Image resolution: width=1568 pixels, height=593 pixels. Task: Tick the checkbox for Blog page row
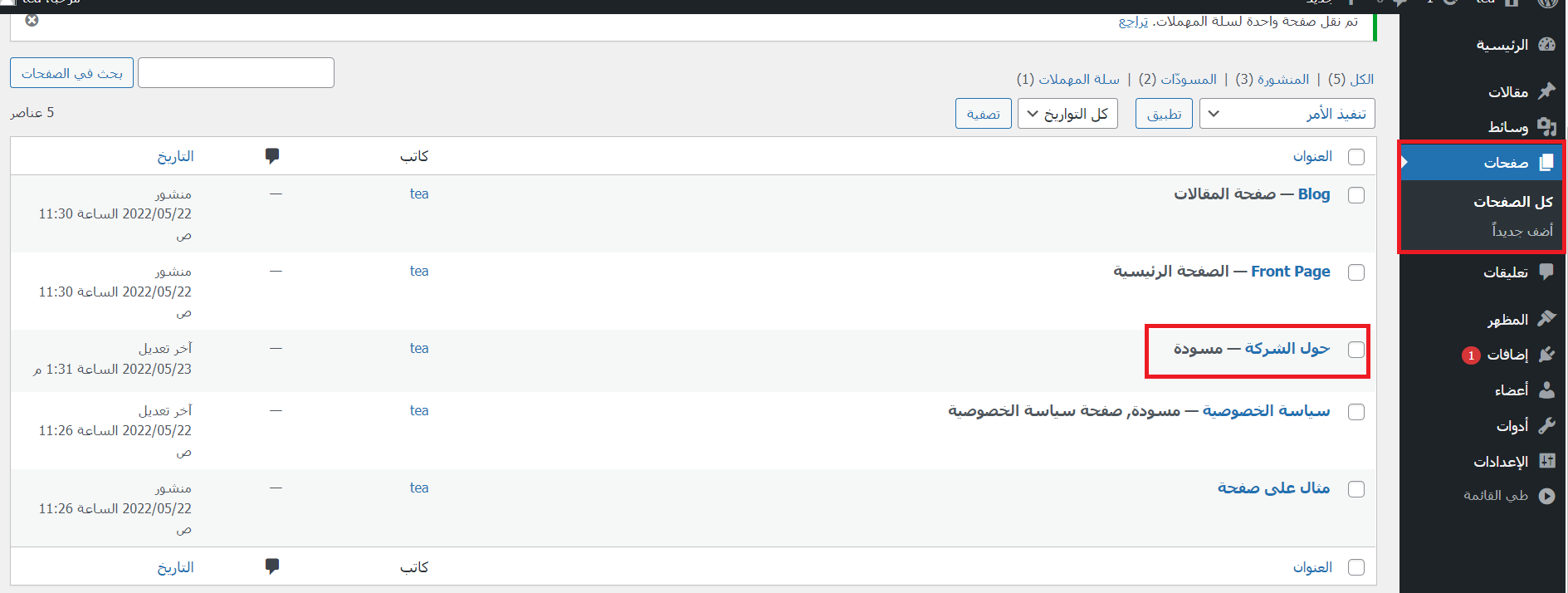(x=1356, y=195)
